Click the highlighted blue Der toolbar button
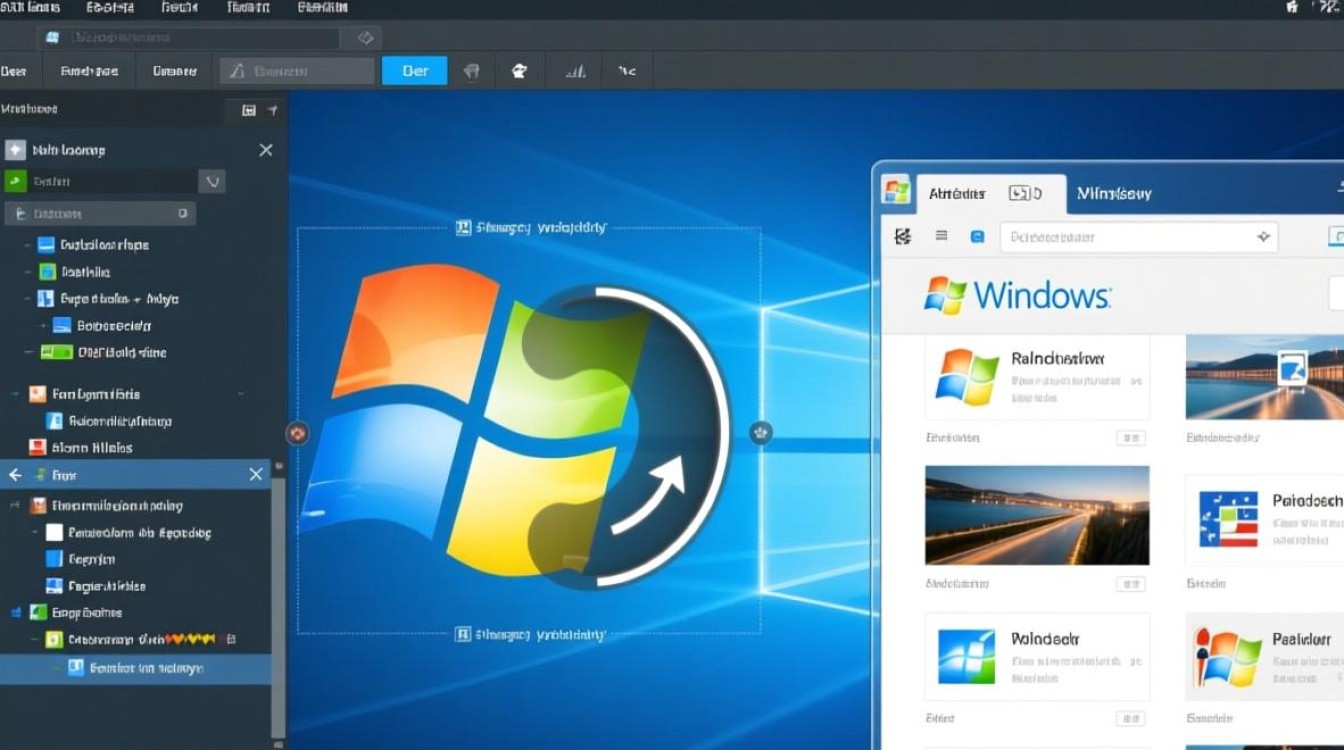The image size is (1344, 750). pos(414,71)
